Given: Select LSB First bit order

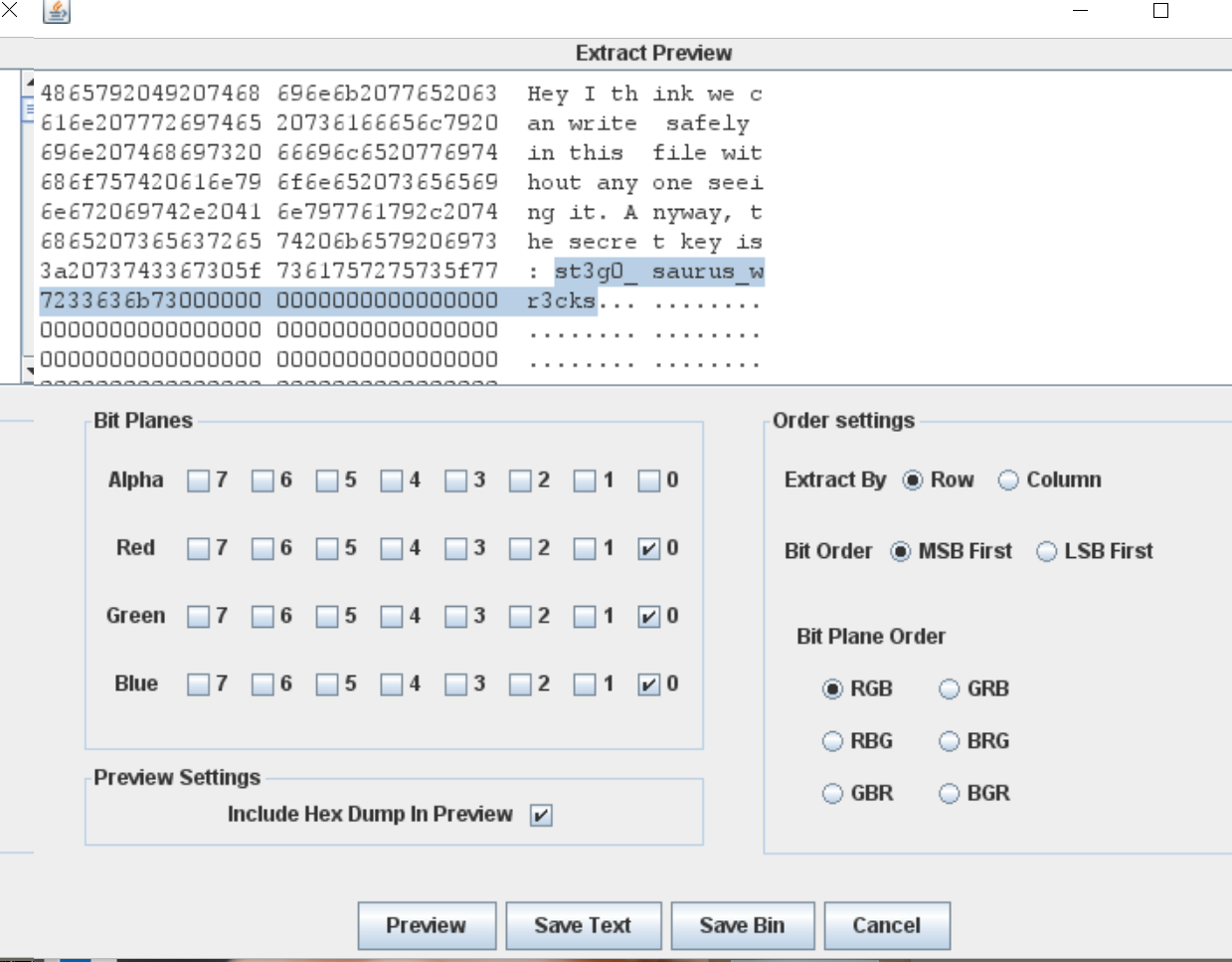Looking at the screenshot, I should click(x=1047, y=552).
